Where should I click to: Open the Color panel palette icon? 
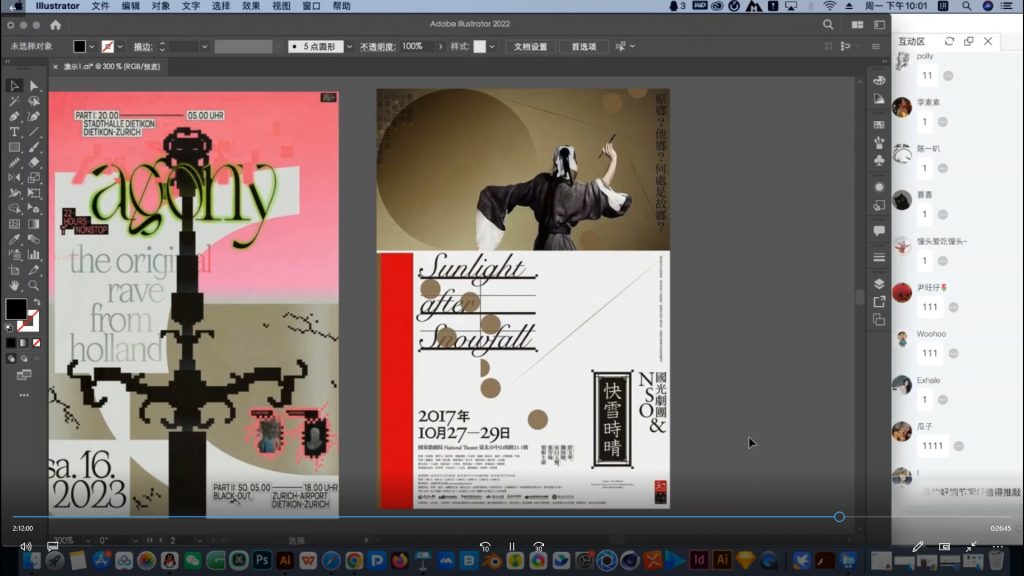click(x=879, y=80)
